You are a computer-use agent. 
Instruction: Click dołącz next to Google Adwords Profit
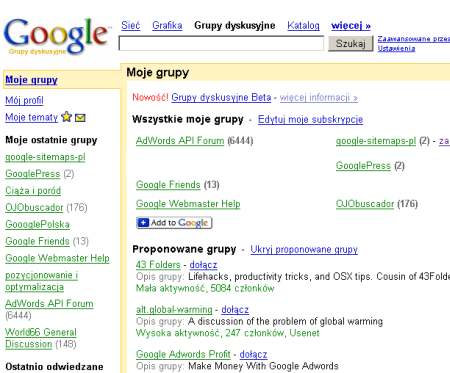[x=253, y=354]
